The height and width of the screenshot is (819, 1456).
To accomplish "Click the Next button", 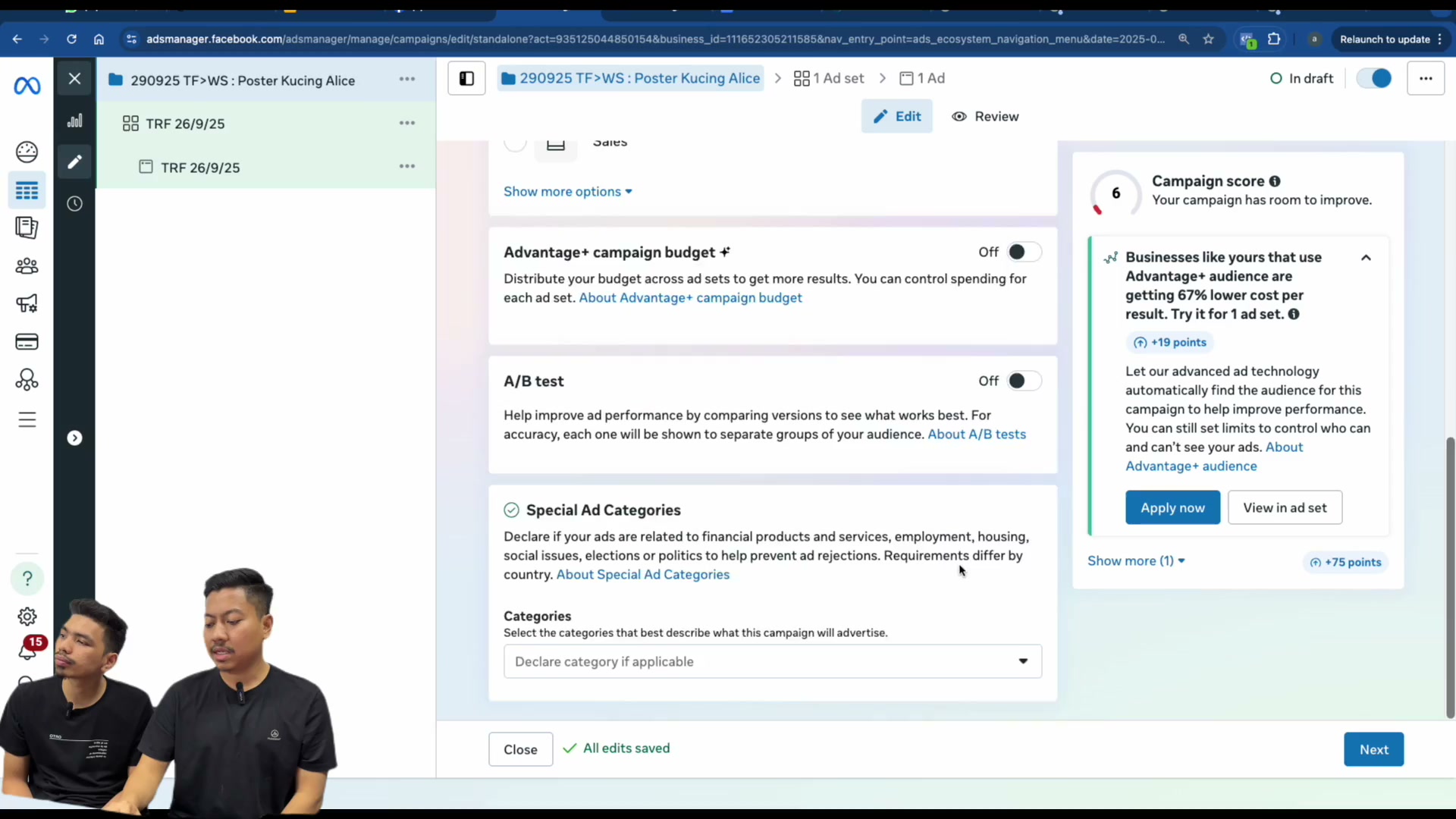I will 1373,749.
